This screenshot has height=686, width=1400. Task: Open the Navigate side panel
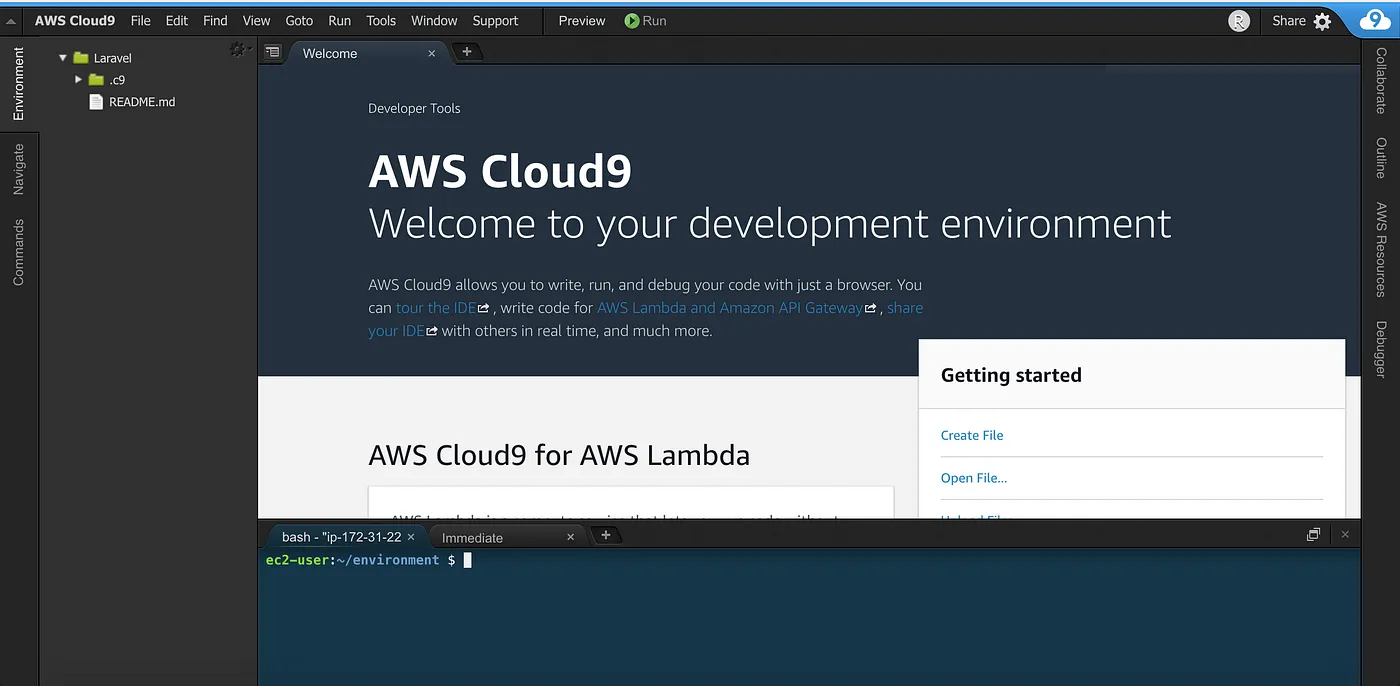point(18,169)
